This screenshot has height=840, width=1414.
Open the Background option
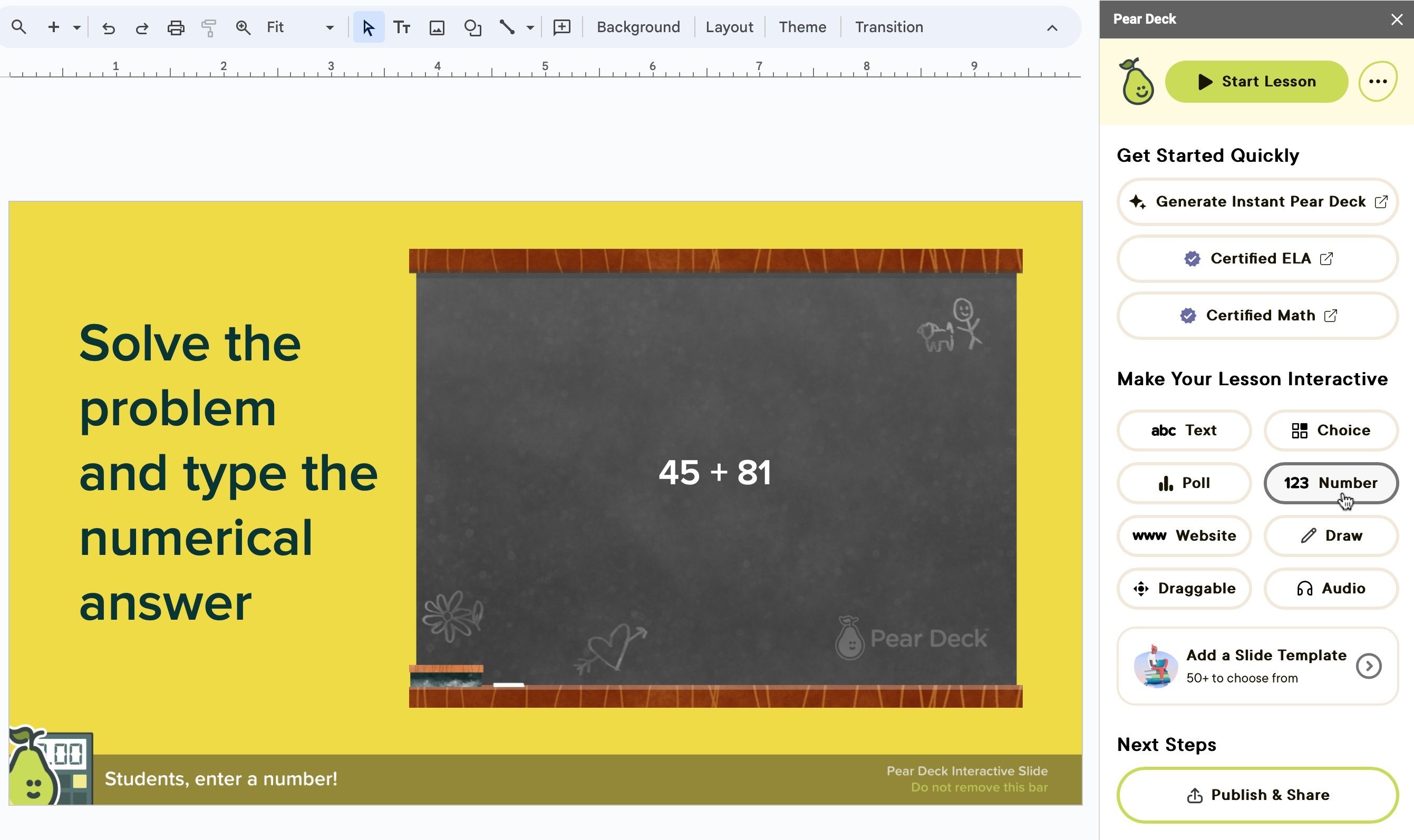pos(638,27)
